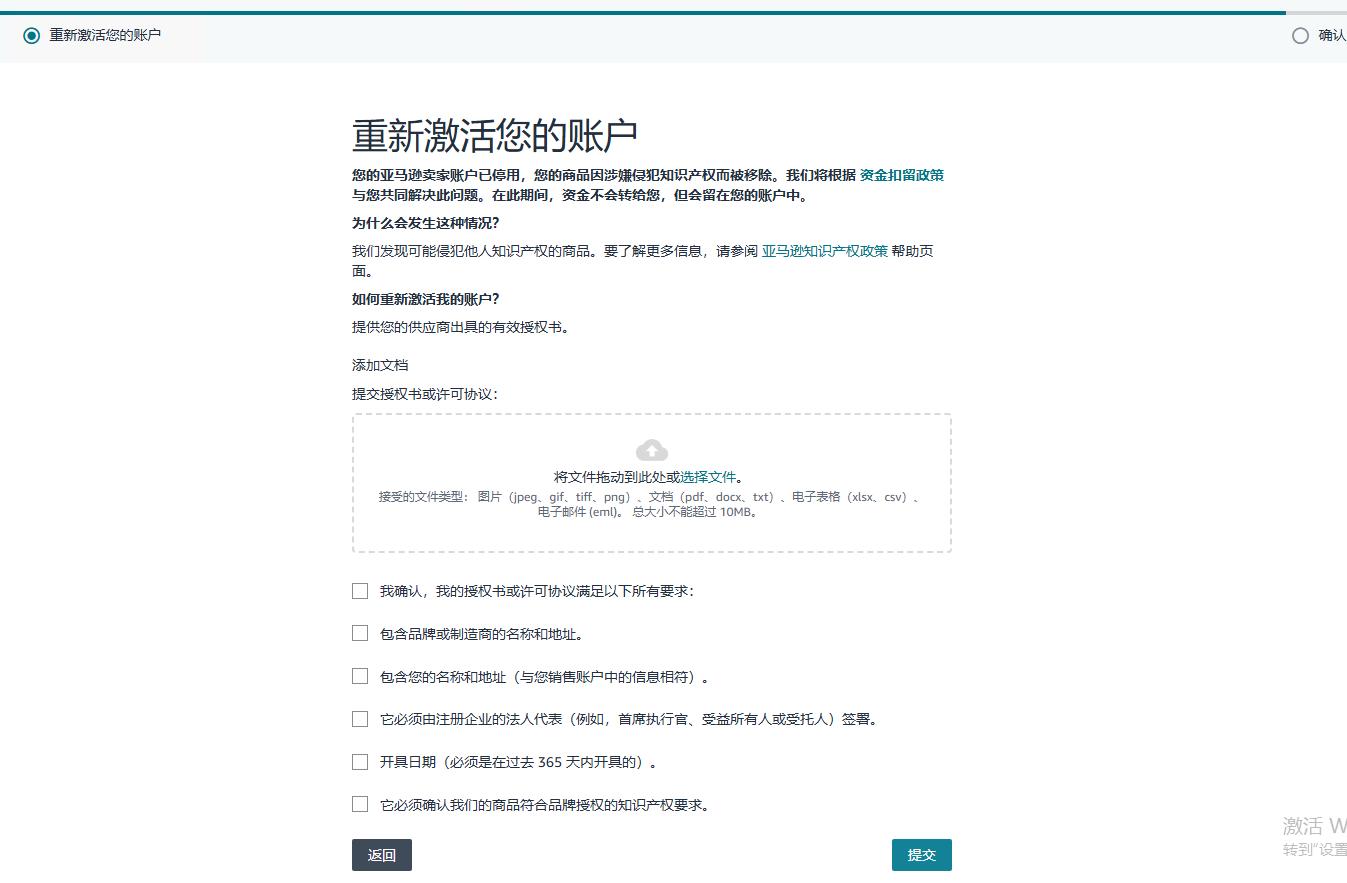This screenshot has width=1347, height=883.
Task: Open the 亚马逊知识产权政策 link
Action: [x=824, y=251]
